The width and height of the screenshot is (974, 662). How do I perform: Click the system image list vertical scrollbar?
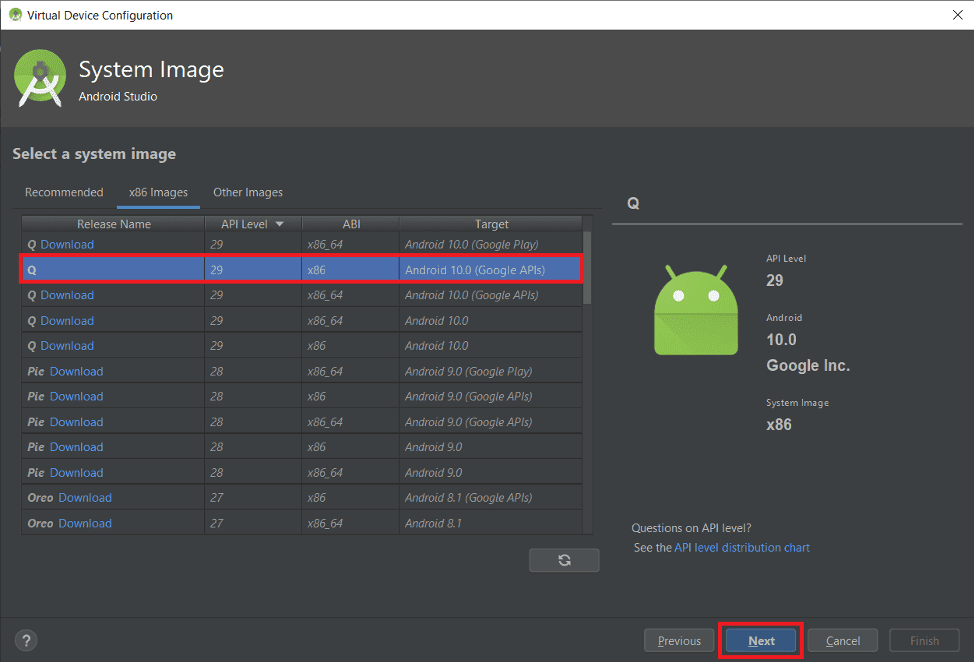pyautogui.click(x=588, y=265)
